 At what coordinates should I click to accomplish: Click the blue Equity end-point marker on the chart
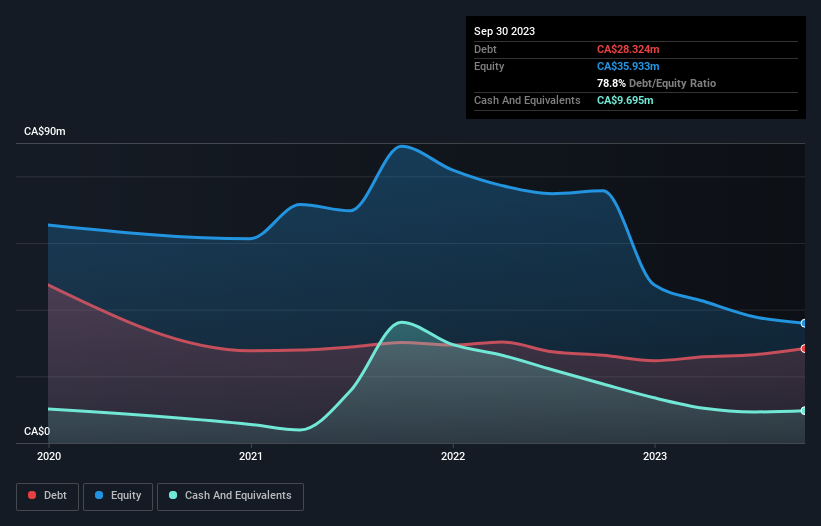pos(803,323)
